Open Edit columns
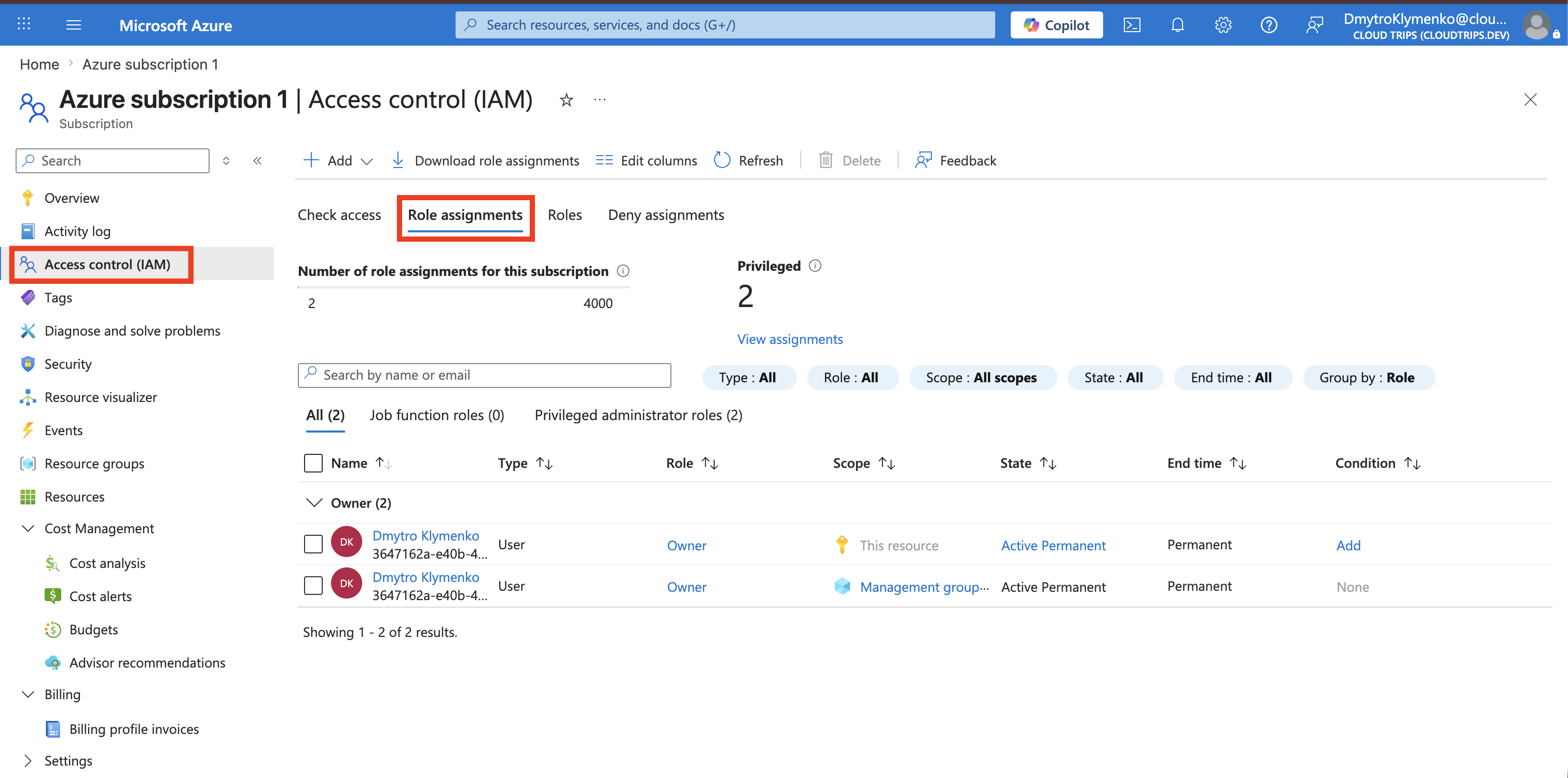1568x778 pixels. (x=647, y=161)
